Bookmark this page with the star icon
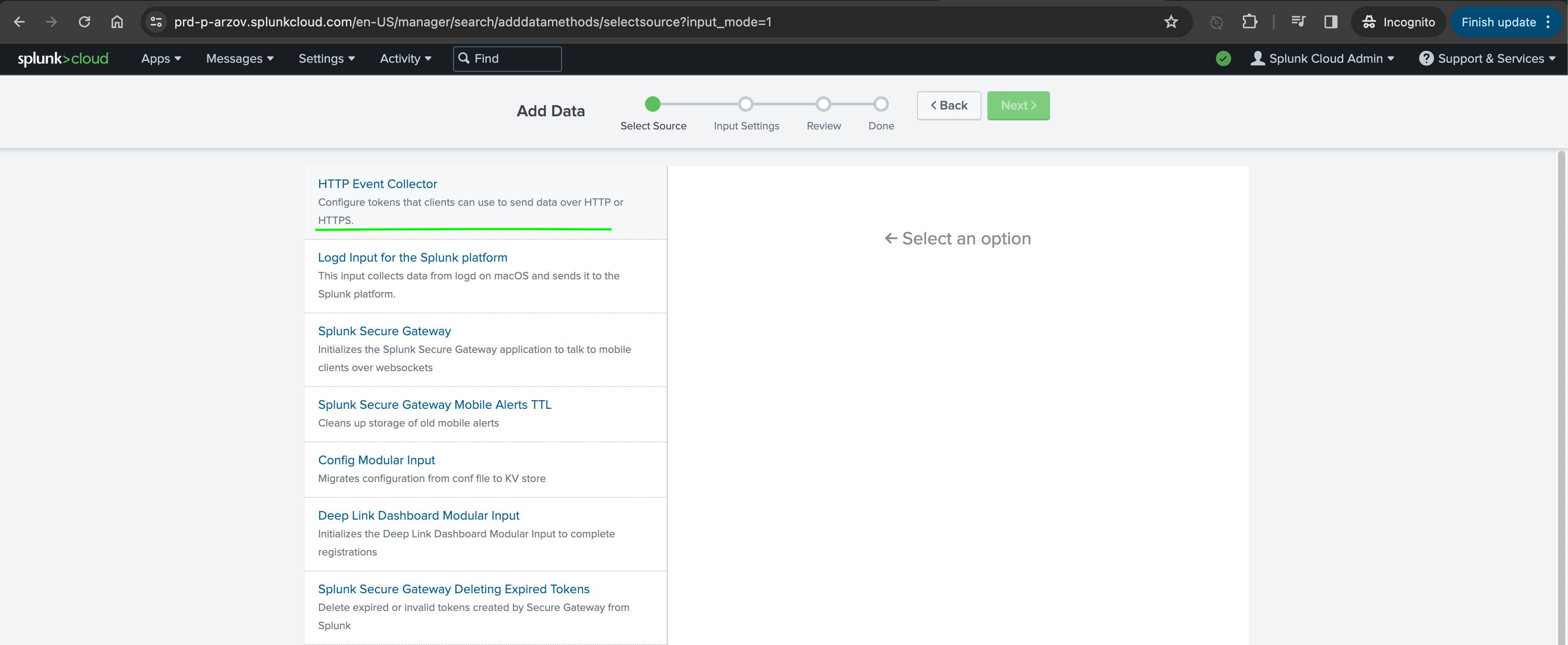 coord(1170,22)
